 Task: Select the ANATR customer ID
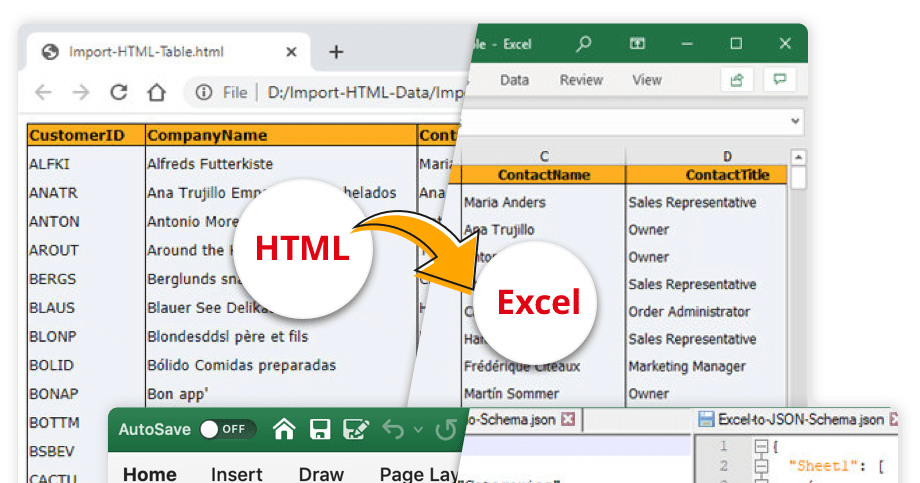53,193
